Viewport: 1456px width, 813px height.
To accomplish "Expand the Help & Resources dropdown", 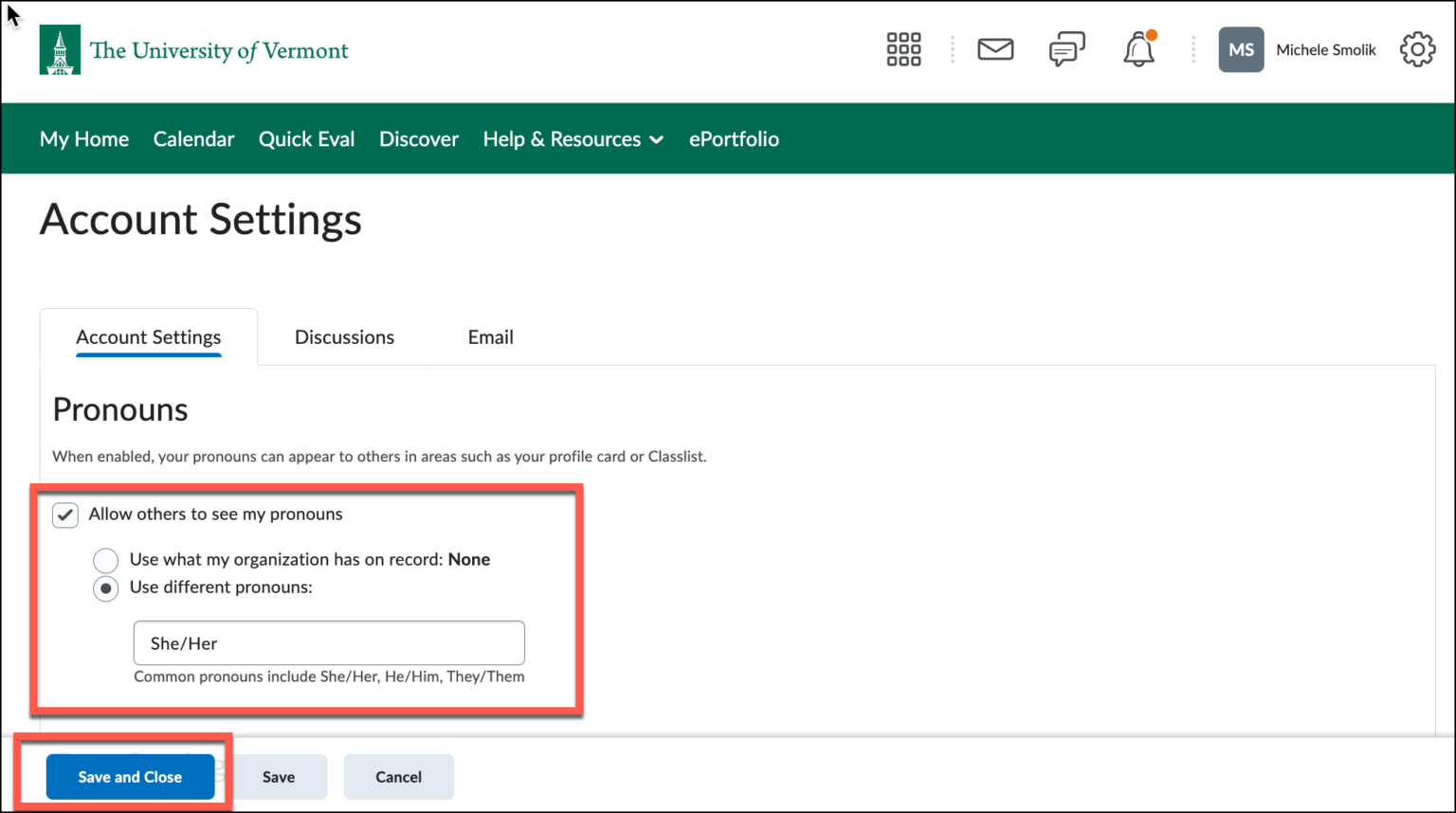I will (573, 138).
